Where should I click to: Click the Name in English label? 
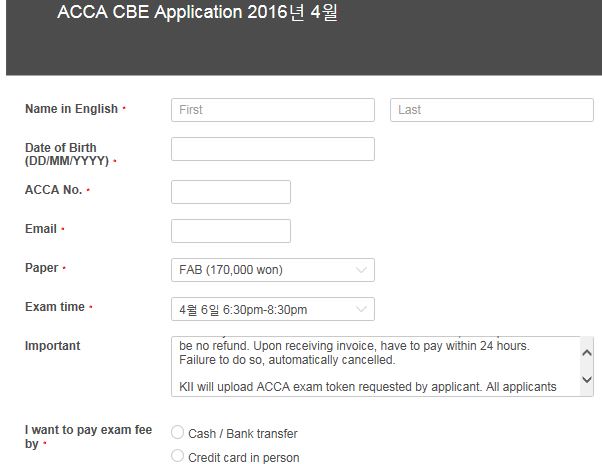[x=71, y=109]
